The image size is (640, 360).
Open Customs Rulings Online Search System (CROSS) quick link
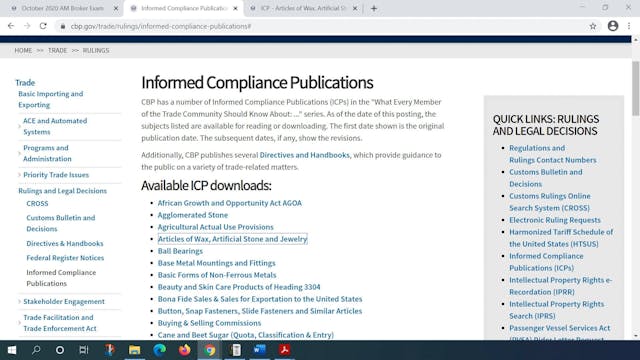pyautogui.click(x=550, y=202)
